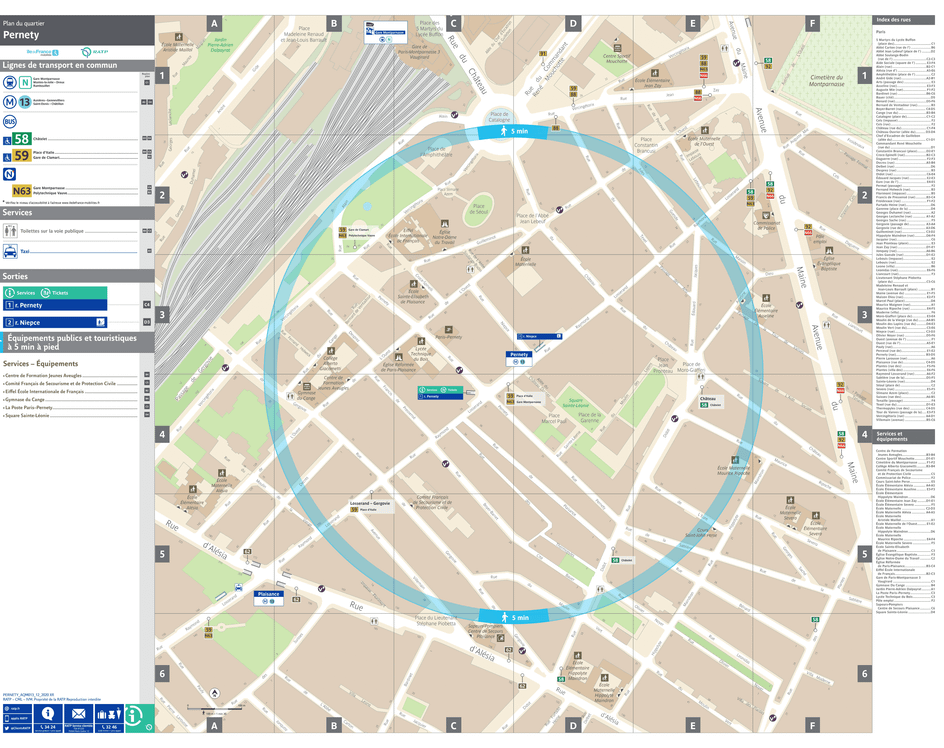Click the green accessibility info icon
Screen dimensions: 944x748
pyautogui.click(x=133, y=716)
